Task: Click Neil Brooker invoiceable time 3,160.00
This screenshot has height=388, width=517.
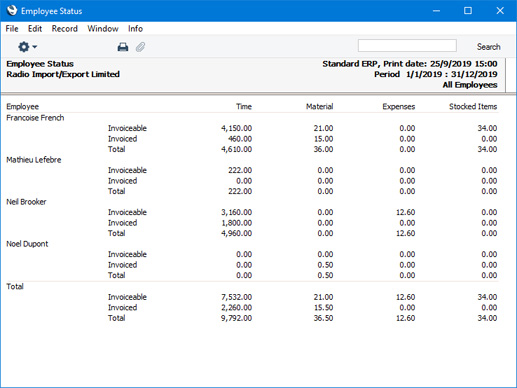Action: coord(236,212)
